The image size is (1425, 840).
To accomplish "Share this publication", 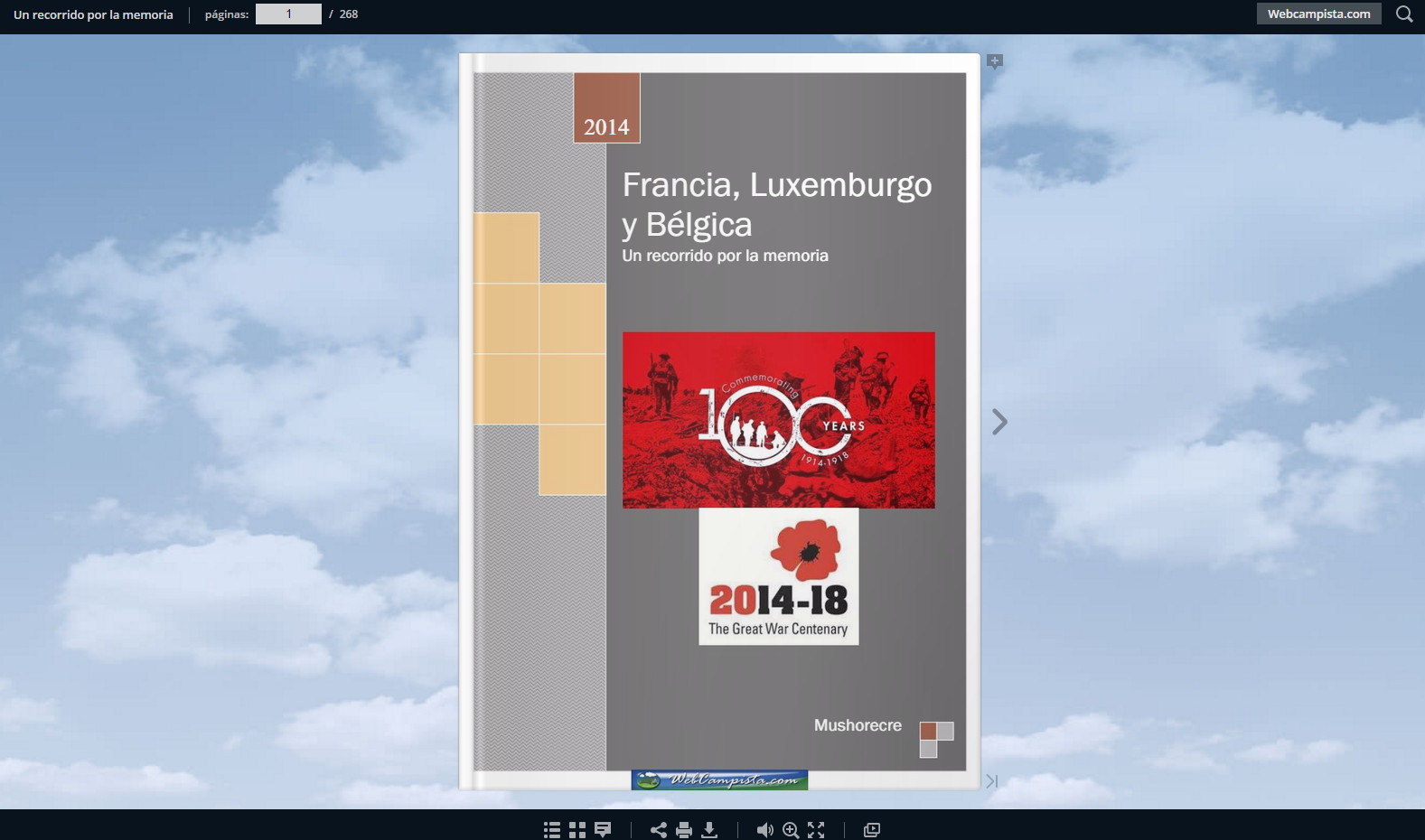I will pyautogui.click(x=659, y=830).
